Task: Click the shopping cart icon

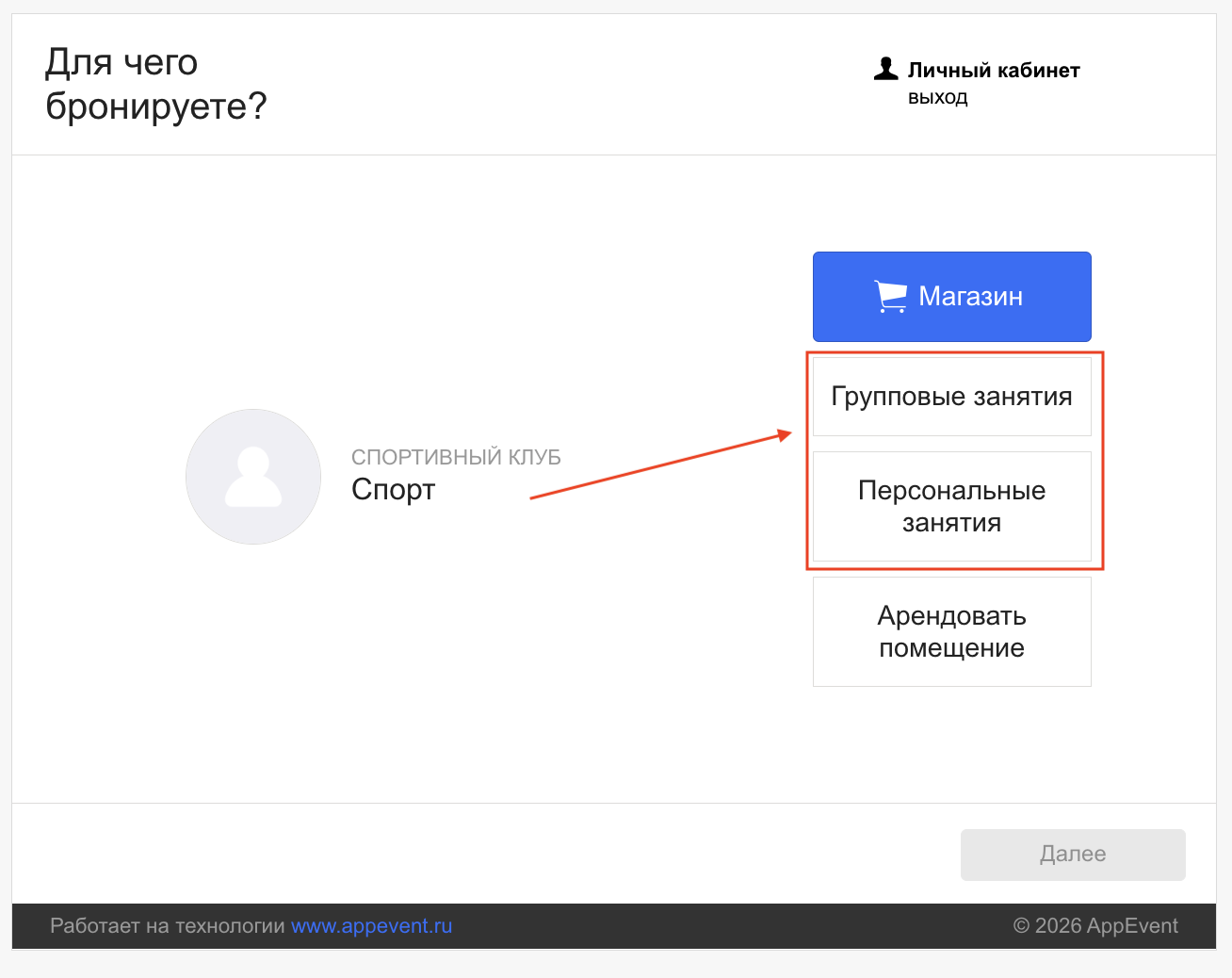Action: tap(890, 296)
